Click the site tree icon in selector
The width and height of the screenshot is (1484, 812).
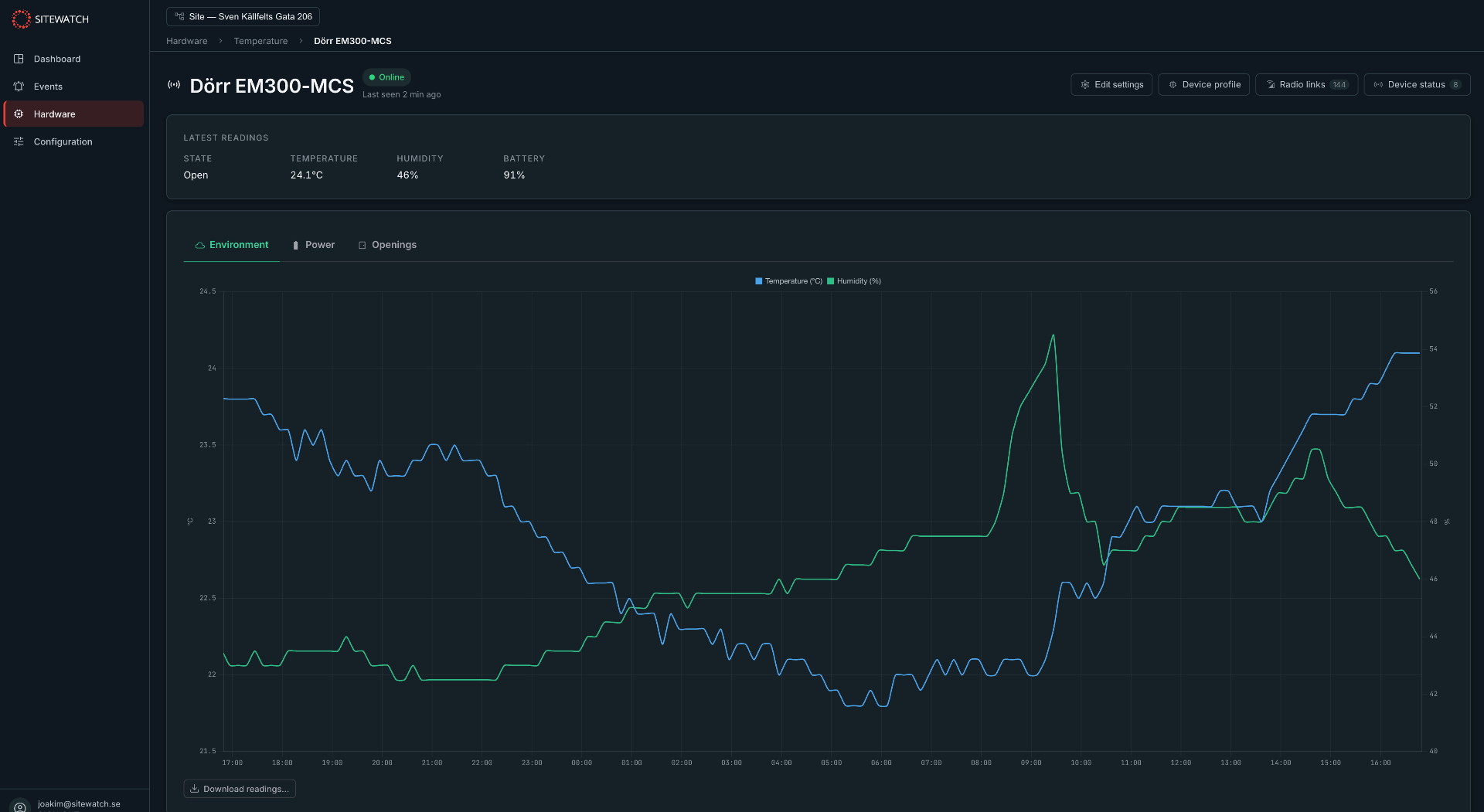179,16
